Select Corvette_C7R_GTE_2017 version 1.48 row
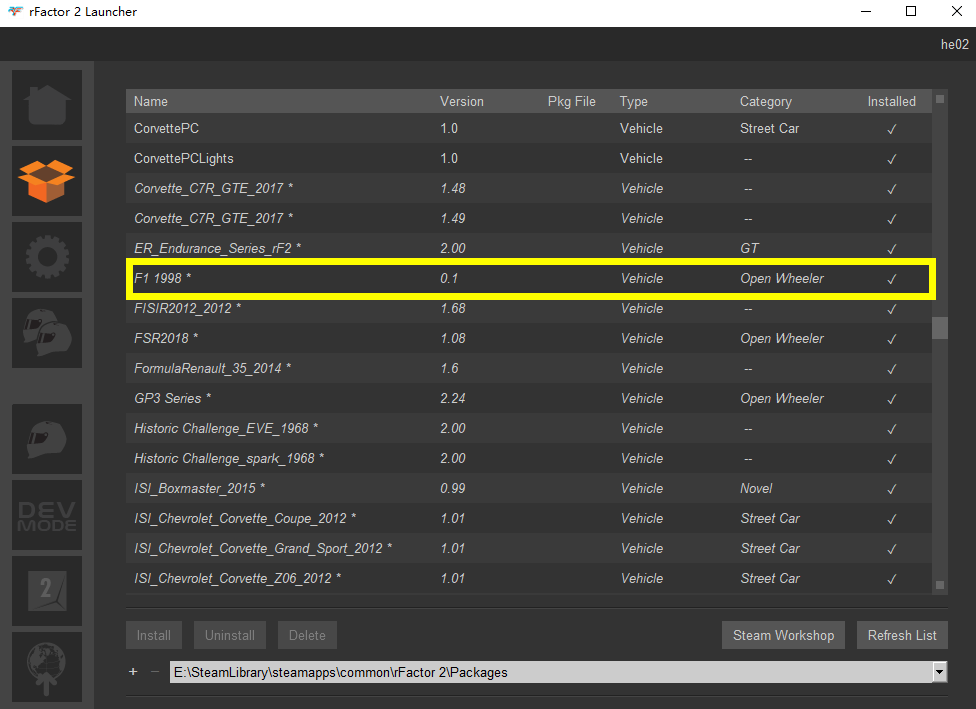This screenshot has height=709, width=976. coord(528,188)
